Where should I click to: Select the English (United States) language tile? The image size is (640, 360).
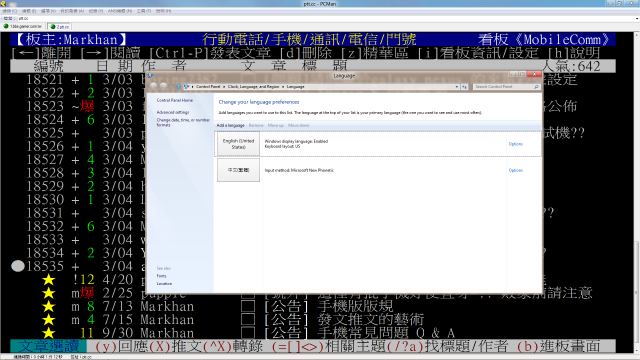238,144
